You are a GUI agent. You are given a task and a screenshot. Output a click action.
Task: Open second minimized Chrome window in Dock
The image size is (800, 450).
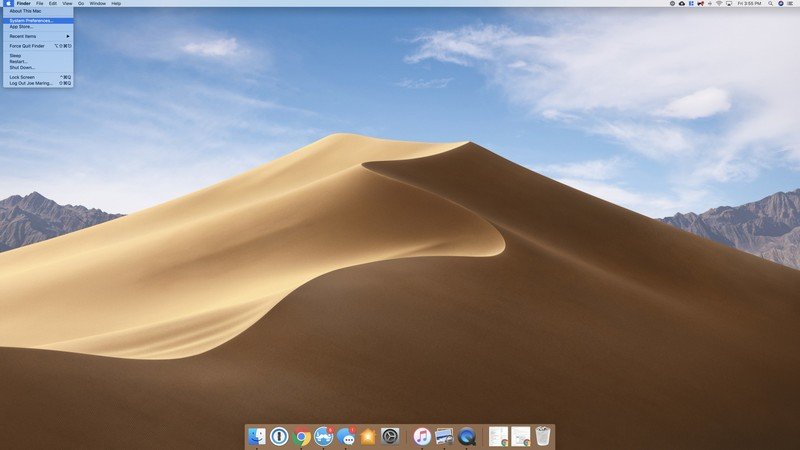(521, 437)
